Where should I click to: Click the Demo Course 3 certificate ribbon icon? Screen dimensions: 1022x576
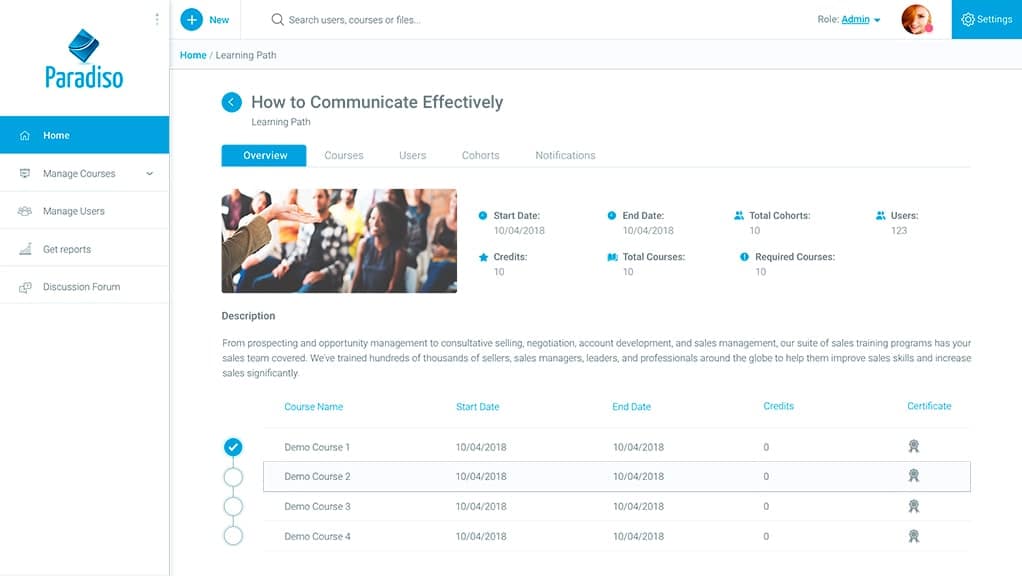(x=913, y=506)
